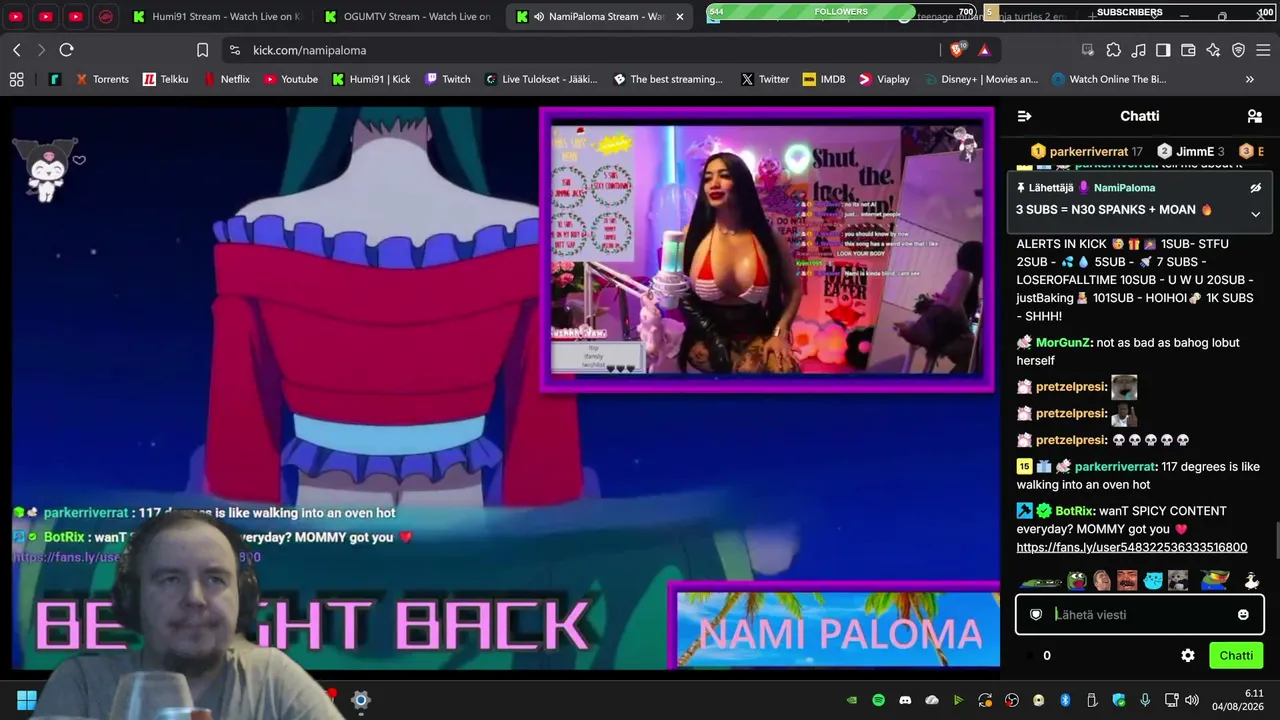Viewport: 1280px width, 720px height.
Task: Open the Viaplay bookmark
Action: click(x=884, y=79)
